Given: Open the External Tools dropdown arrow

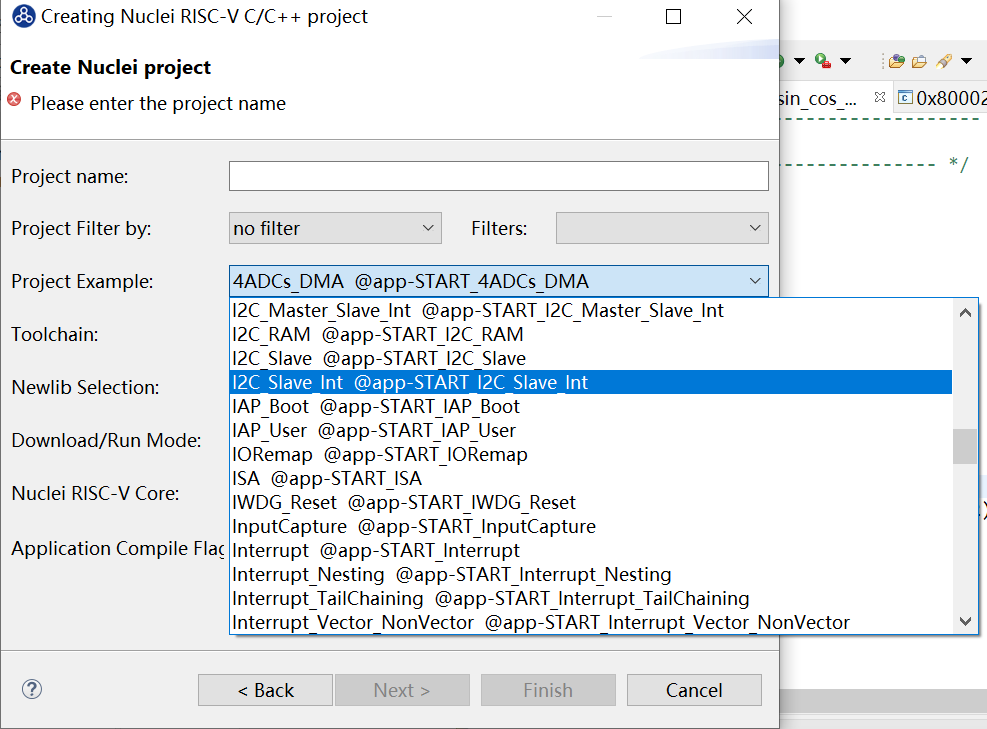Looking at the screenshot, I should pyautogui.click(x=846, y=61).
